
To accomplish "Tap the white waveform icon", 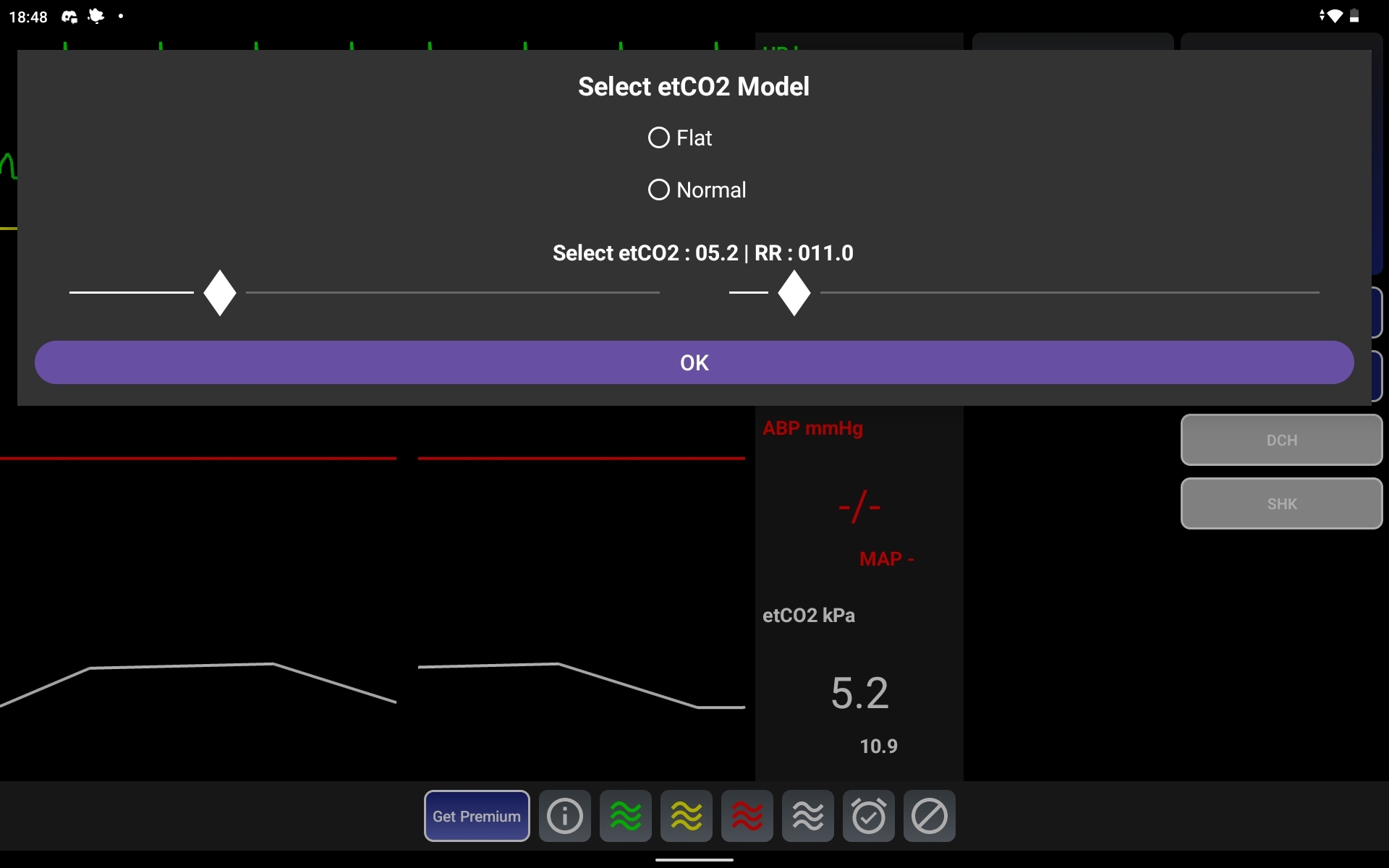I will (807, 816).
